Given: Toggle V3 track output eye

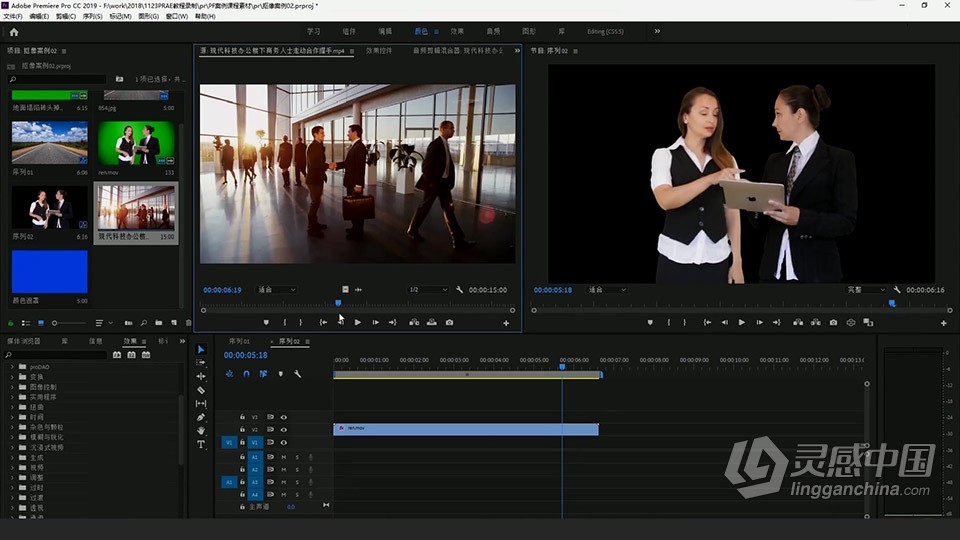Looking at the screenshot, I should (x=283, y=417).
